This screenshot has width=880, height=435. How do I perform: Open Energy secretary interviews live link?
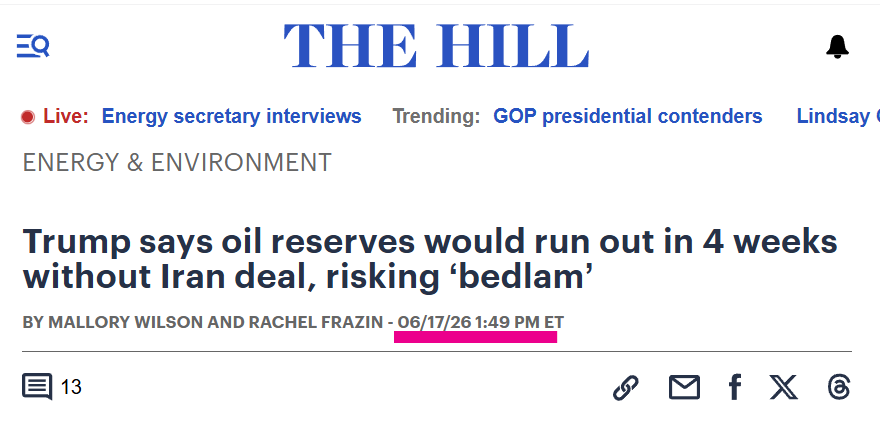(231, 116)
